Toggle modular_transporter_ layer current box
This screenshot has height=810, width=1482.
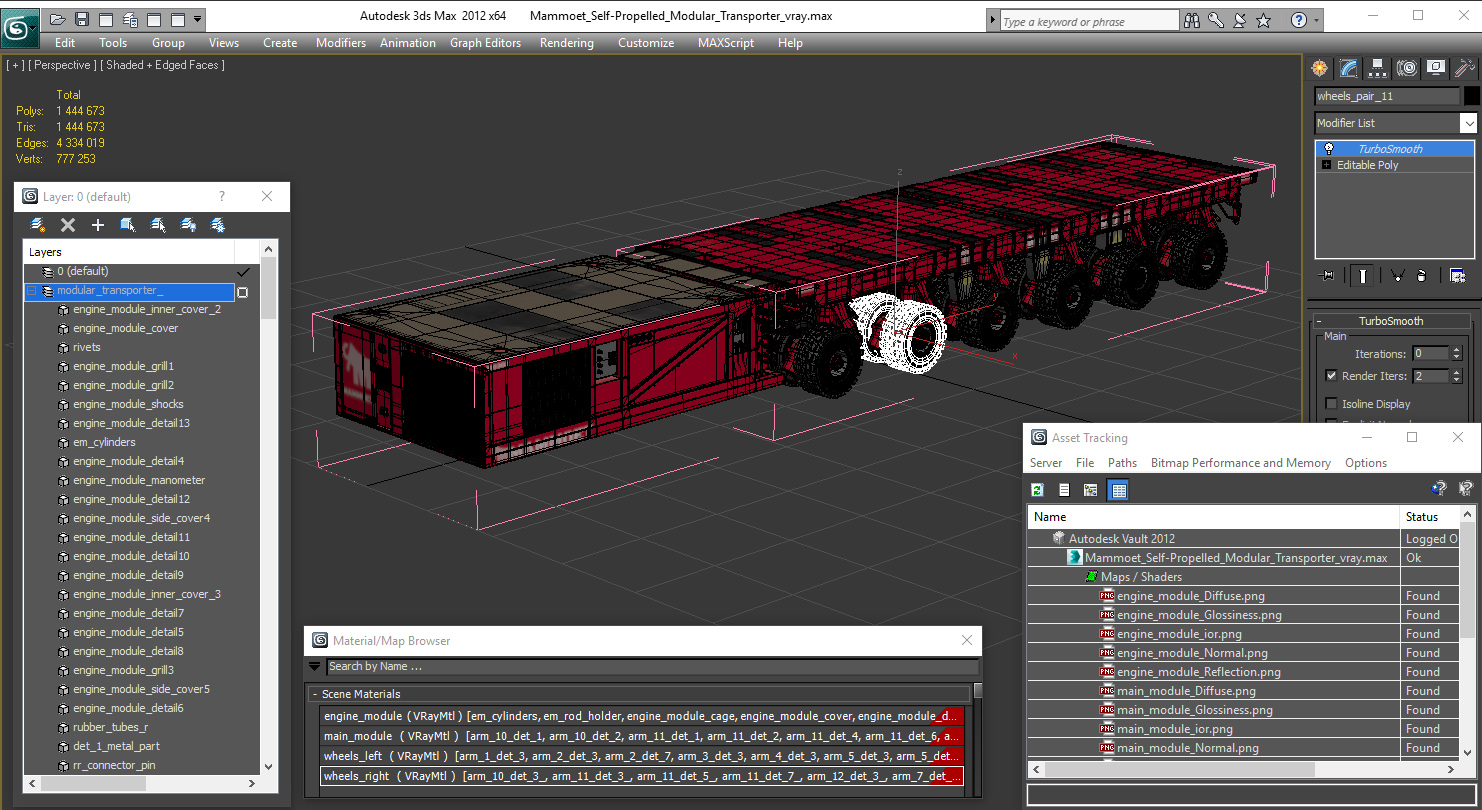(x=242, y=292)
